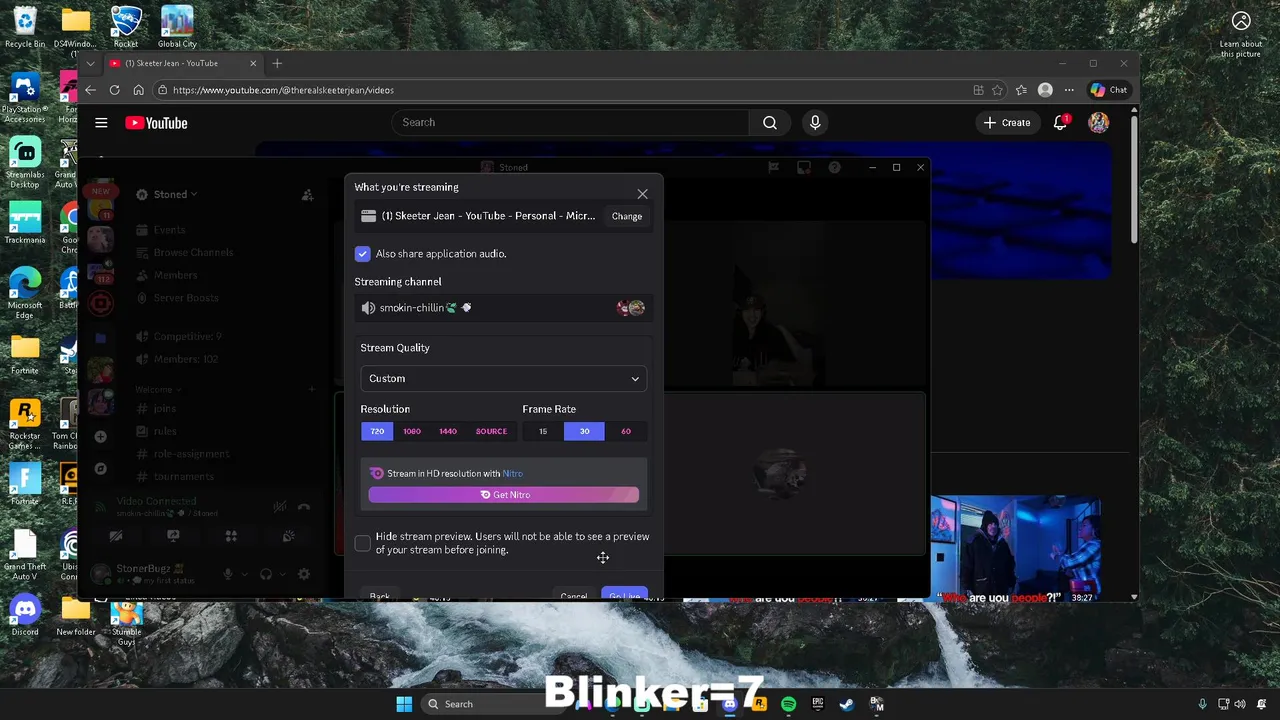Screen dimensions: 1280x720
Task: Open Discord User Settings gear
Action: (304, 574)
